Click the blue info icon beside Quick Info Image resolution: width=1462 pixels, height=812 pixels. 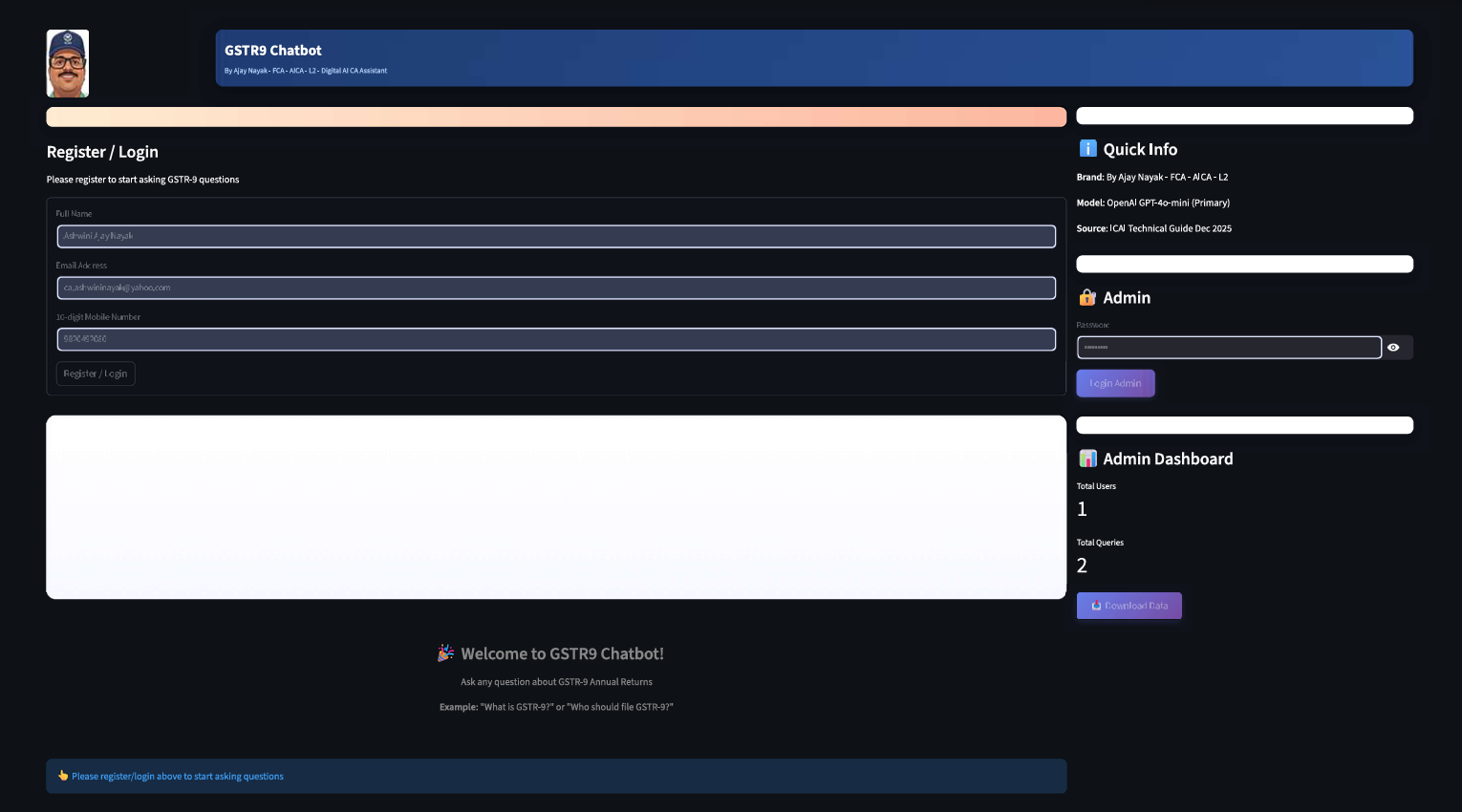tap(1087, 149)
